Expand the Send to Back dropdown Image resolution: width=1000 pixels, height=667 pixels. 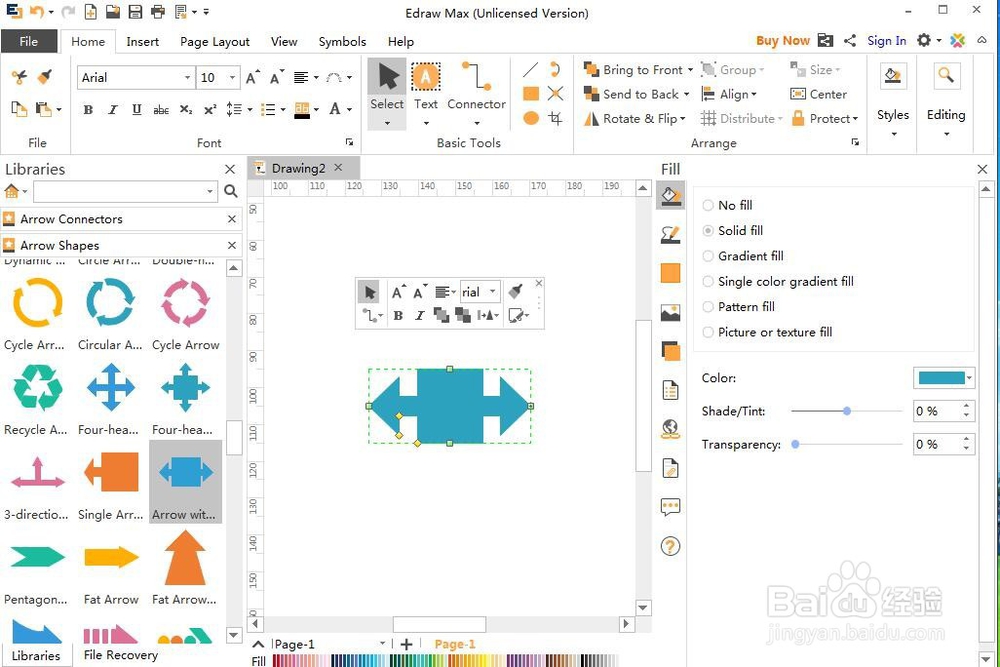(x=686, y=94)
